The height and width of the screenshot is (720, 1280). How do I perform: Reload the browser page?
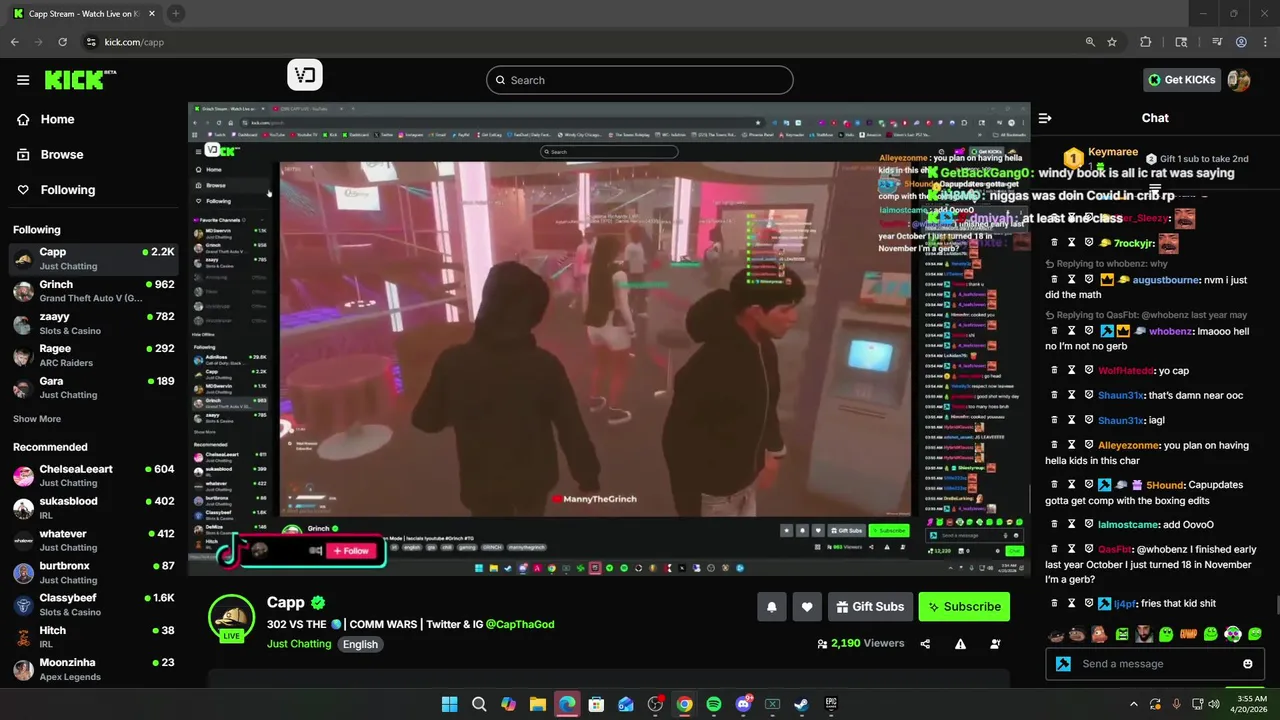click(x=62, y=42)
